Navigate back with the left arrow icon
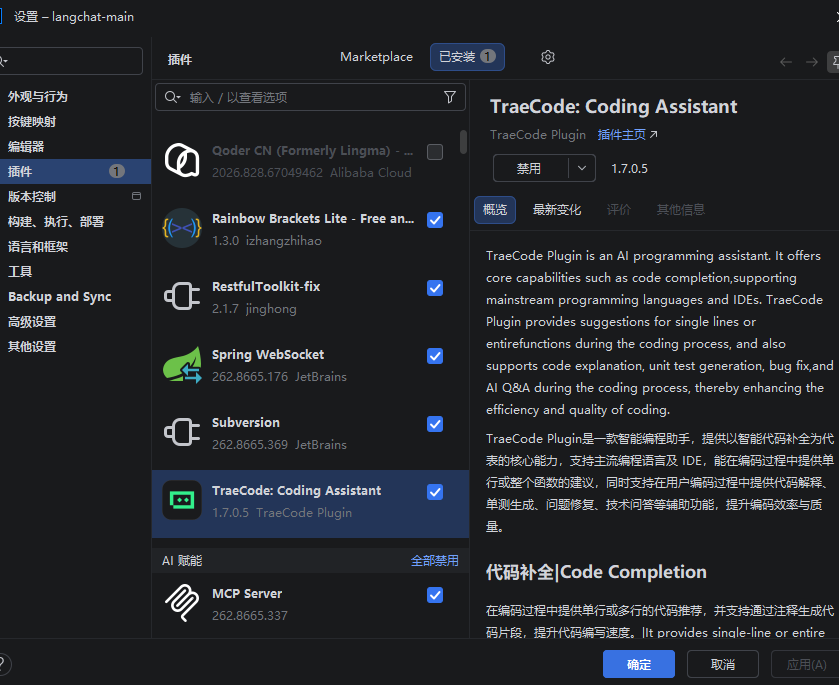The height and width of the screenshot is (685, 839). (785, 62)
